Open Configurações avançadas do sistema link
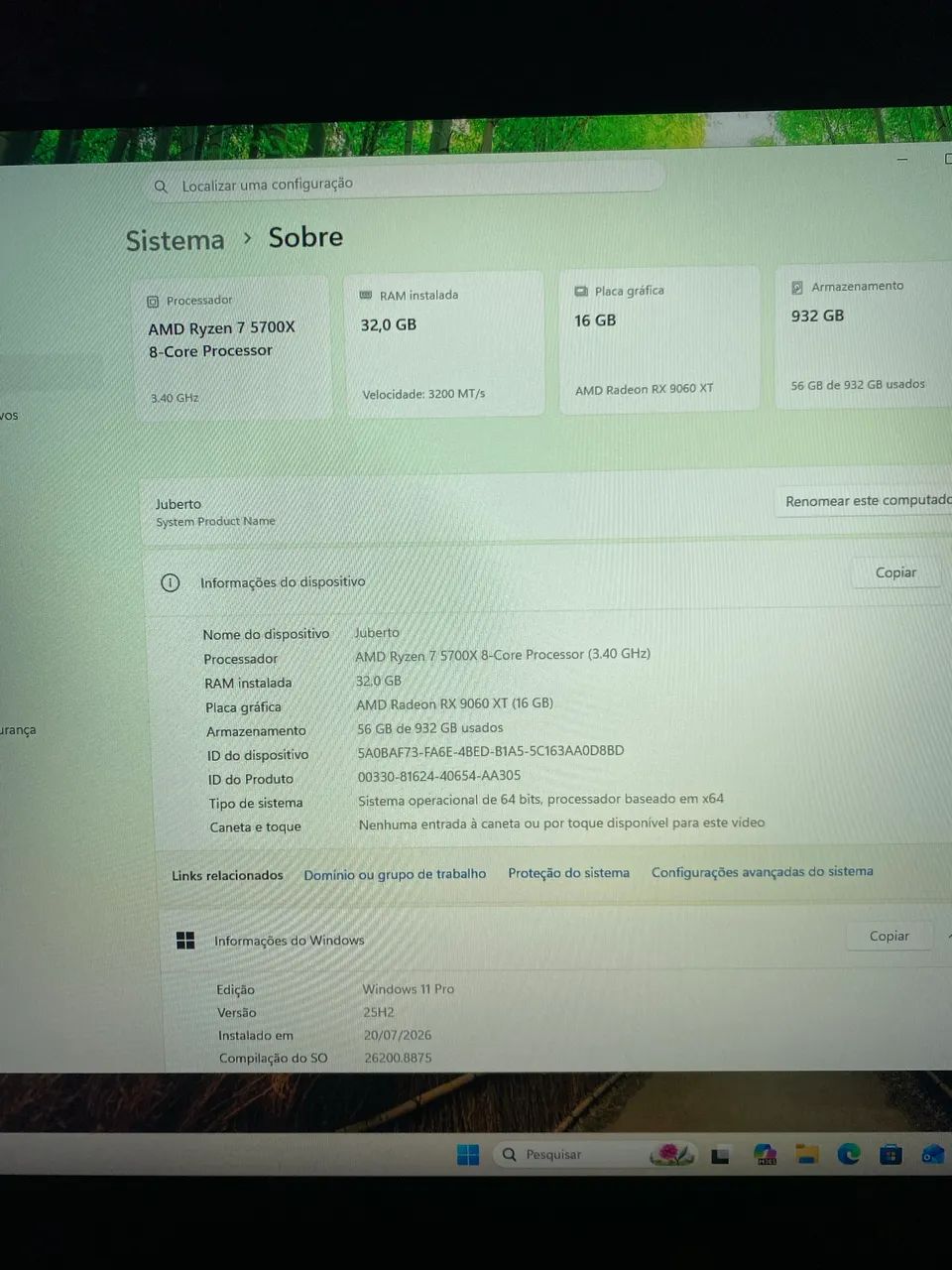This screenshot has height=1270, width=952. tap(762, 872)
